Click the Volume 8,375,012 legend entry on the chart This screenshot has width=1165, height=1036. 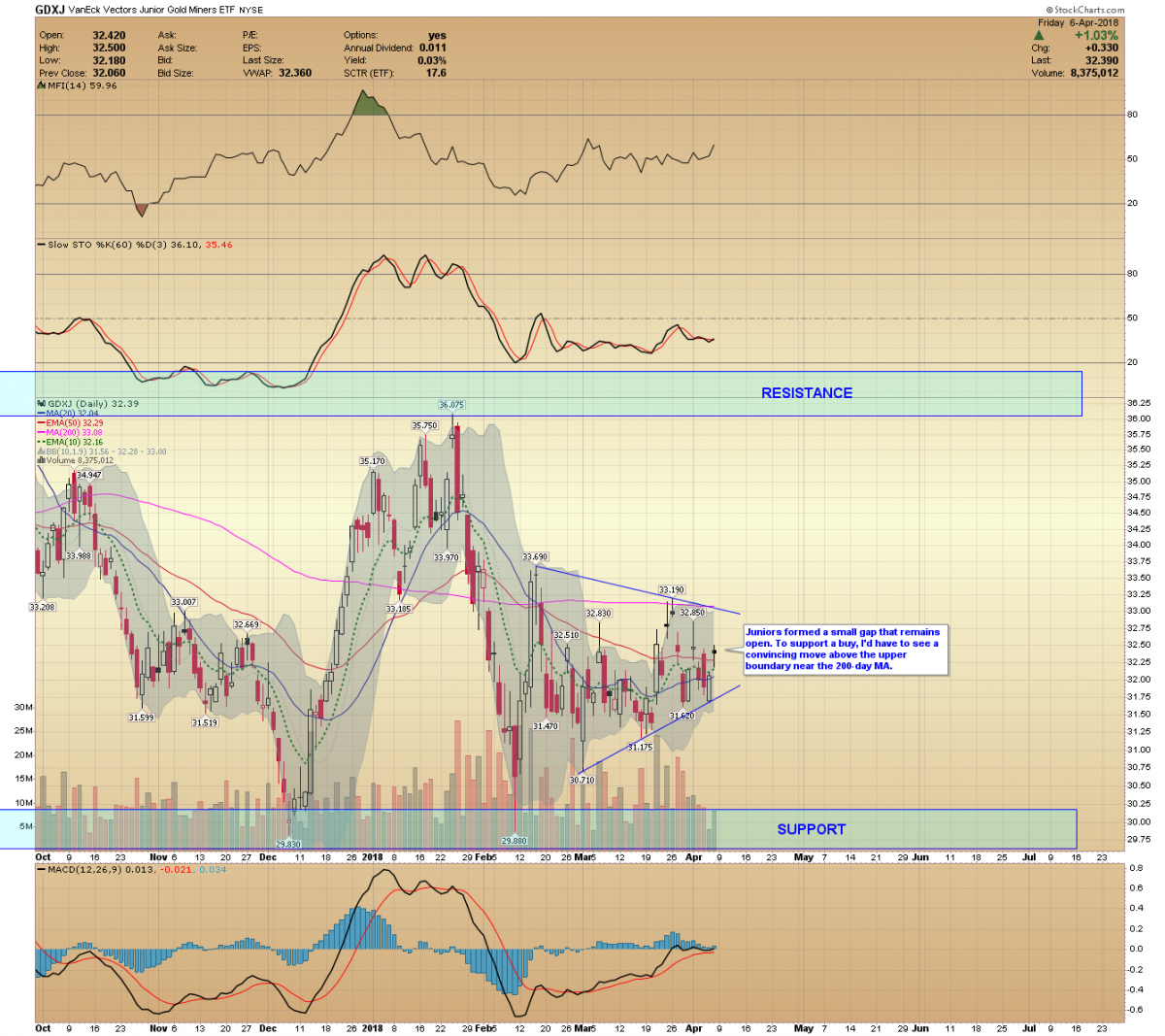tap(76, 460)
